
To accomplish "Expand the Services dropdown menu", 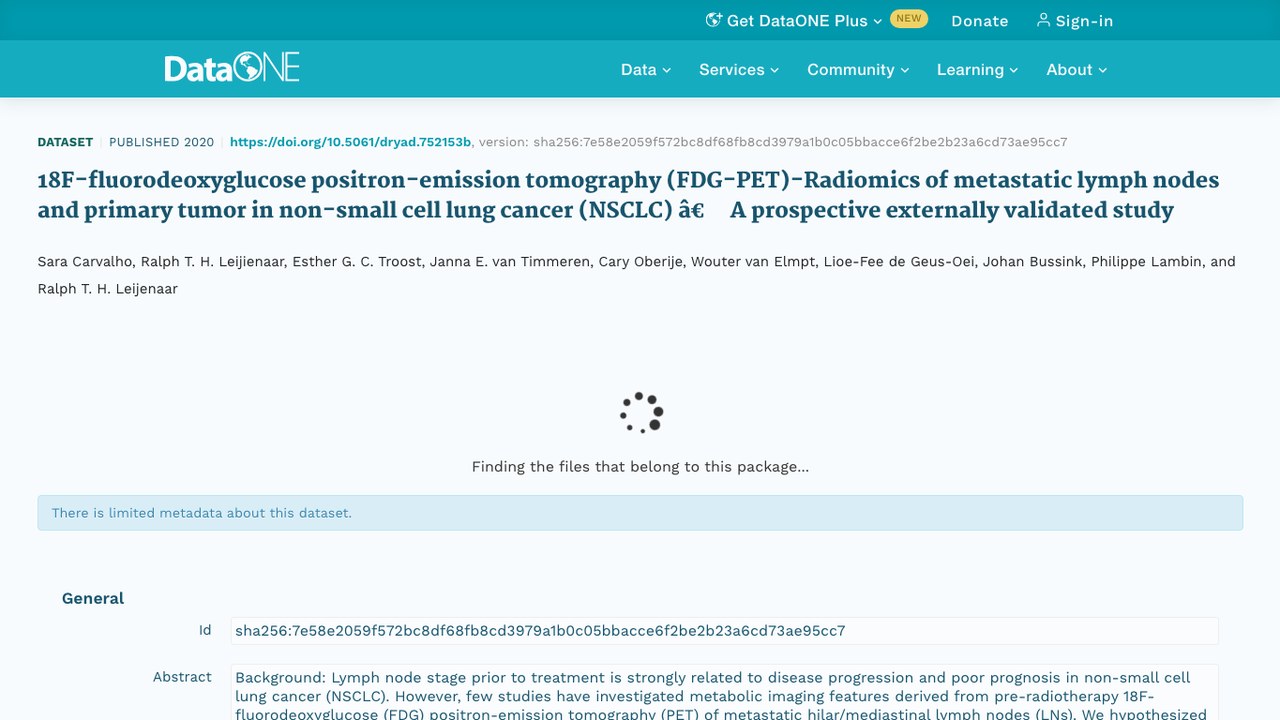I will click(x=739, y=69).
